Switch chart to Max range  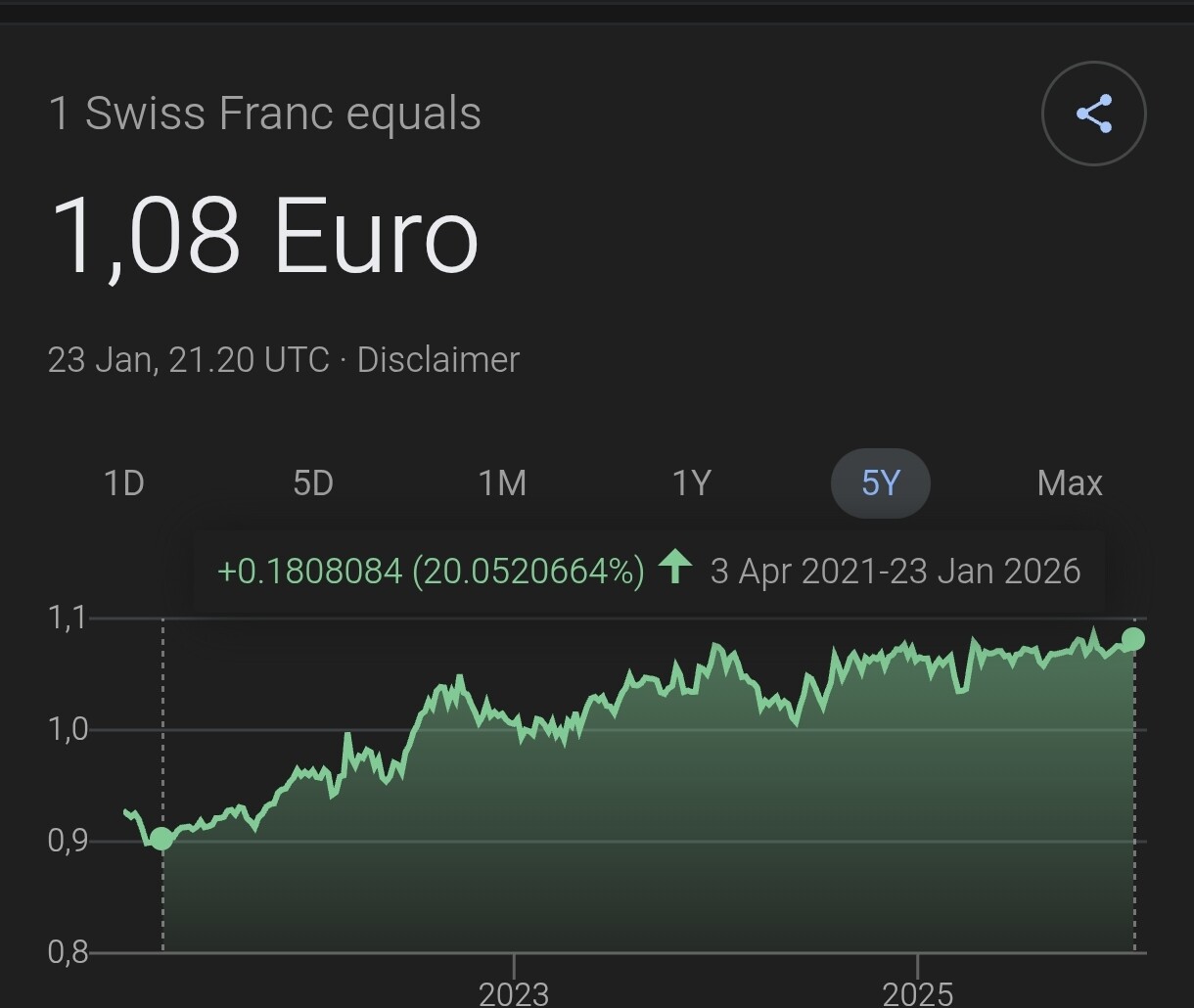tap(1069, 483)
